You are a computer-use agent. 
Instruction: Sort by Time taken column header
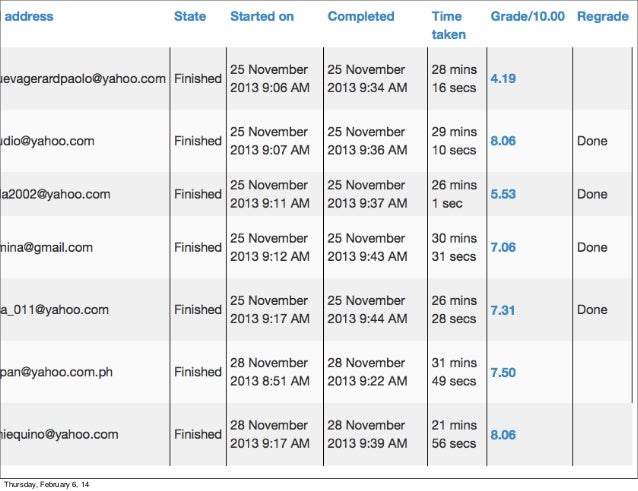coord(448,25)
